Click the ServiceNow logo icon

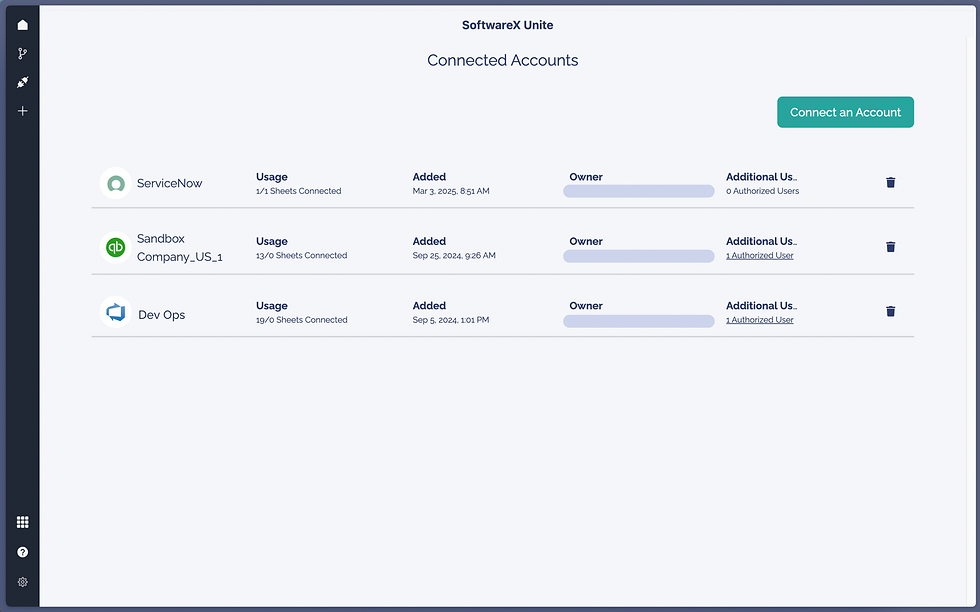116,183
